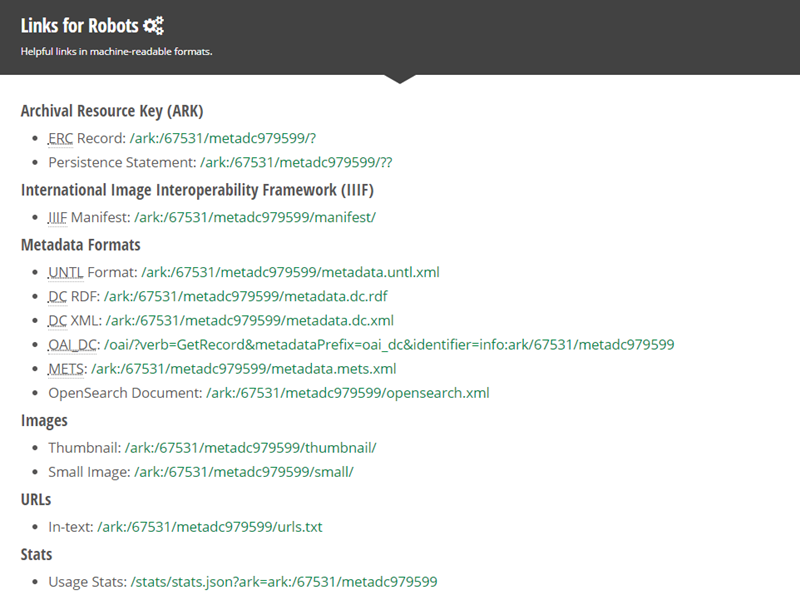Open the Usage Stats JSON link
This screenshot has width=800, height=615.
[284, 581]
